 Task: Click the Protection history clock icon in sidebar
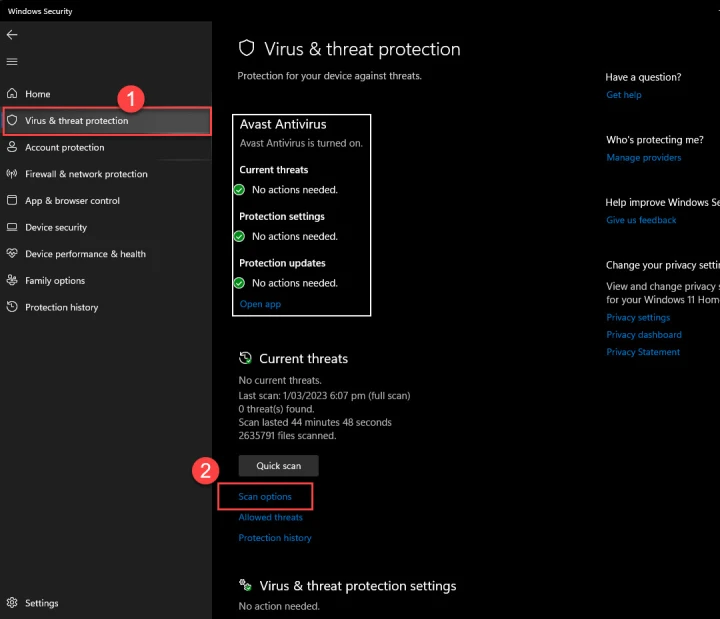tap(12, 307)
